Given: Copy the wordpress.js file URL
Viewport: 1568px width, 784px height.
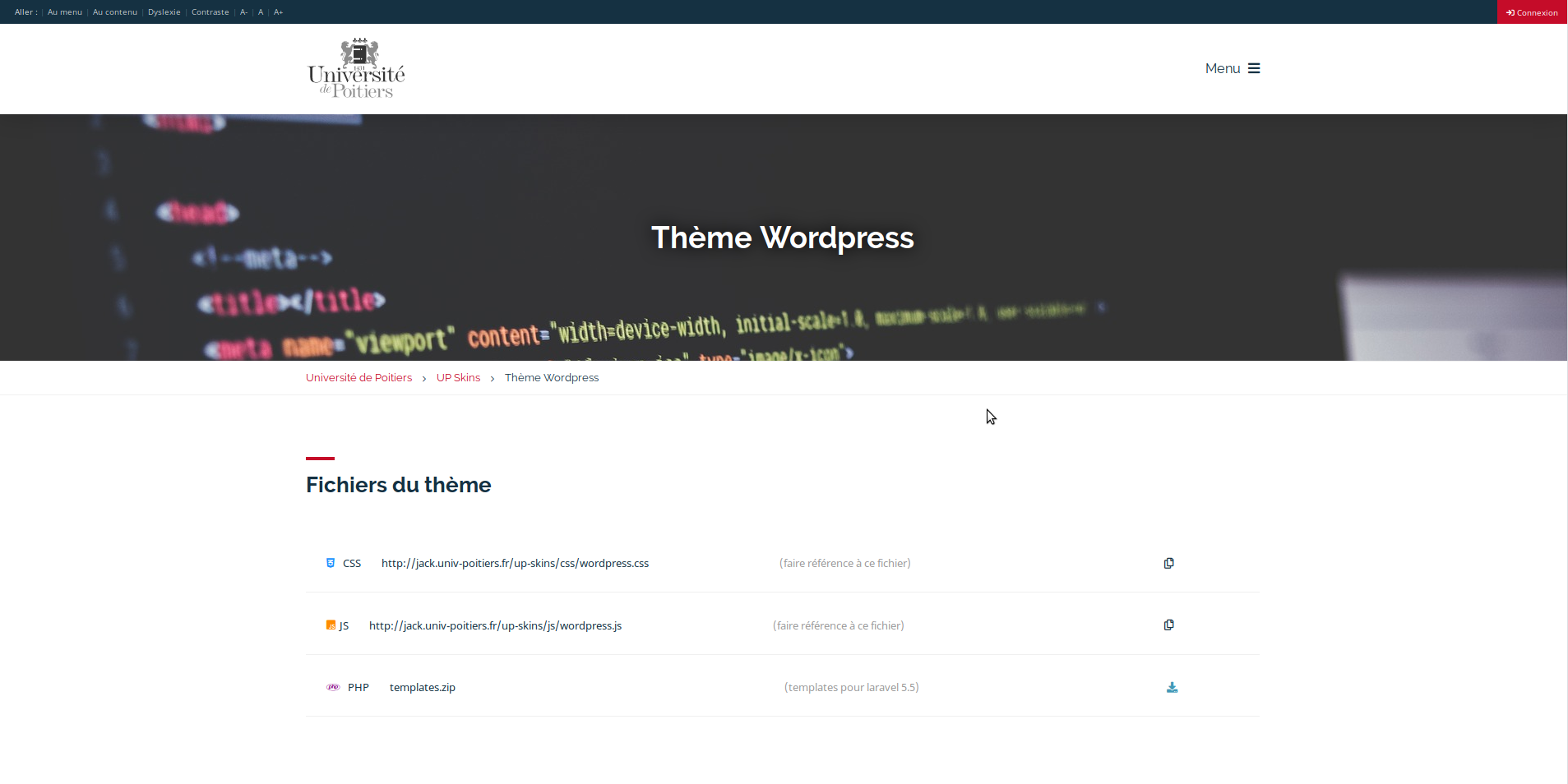Looking at the screenshot, I should pyautogui.click(x=1168, y=625).
